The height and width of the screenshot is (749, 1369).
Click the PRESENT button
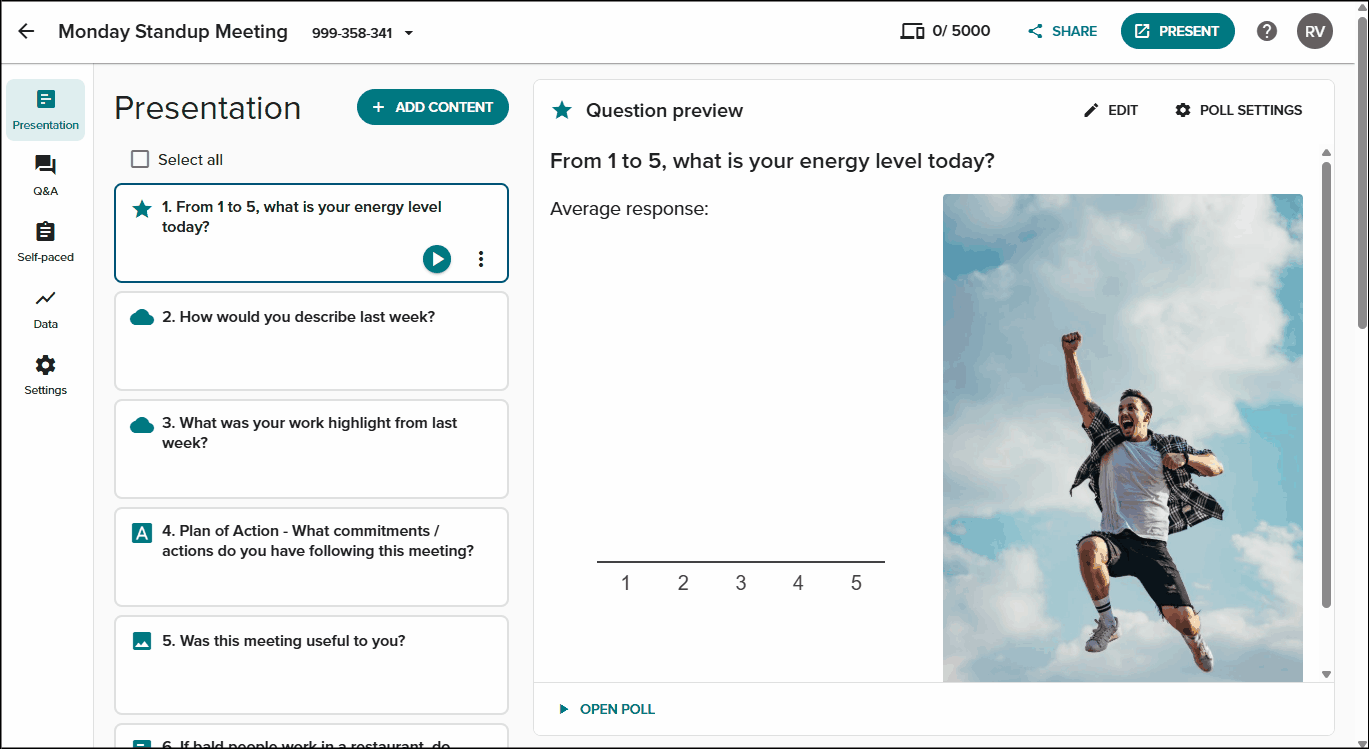click(1177, 31)
